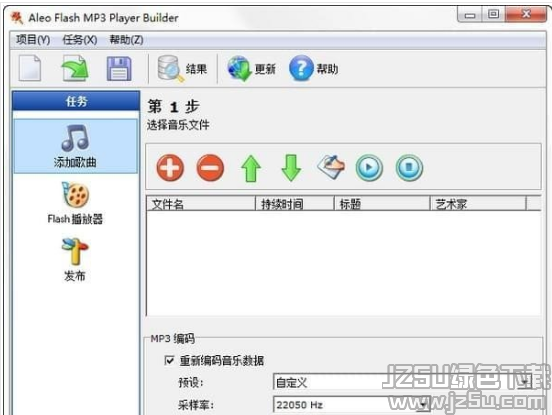Open 帮助 help question mark icon
This screenshot has height=415, width=552.
pos(313,68)
